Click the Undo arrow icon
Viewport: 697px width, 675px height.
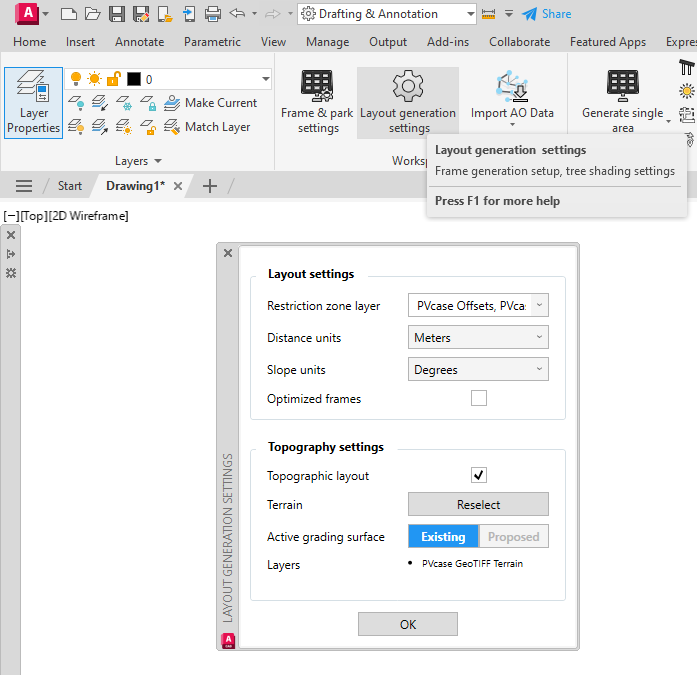(237, 14)
